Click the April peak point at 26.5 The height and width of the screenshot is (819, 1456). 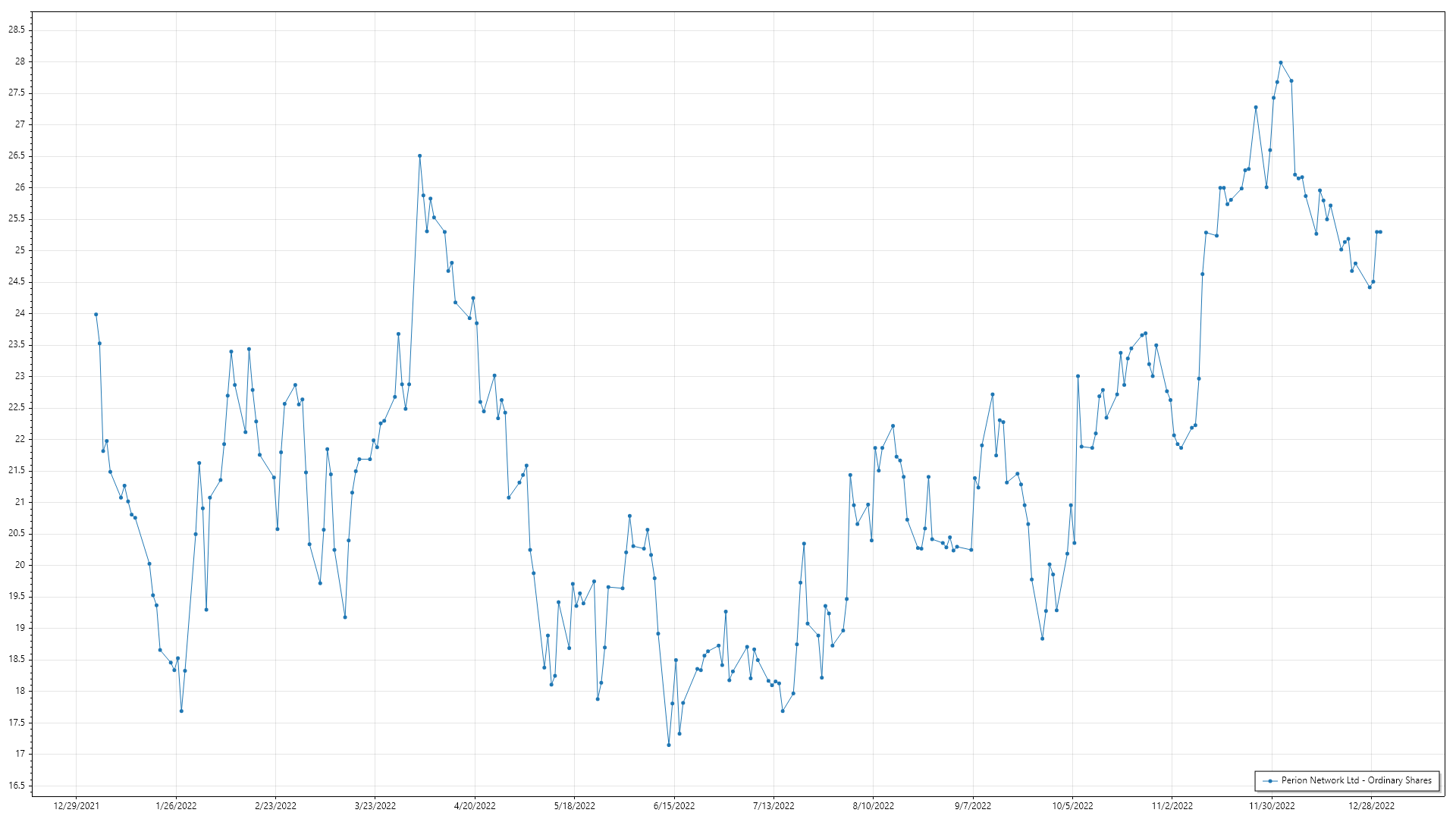419,156
